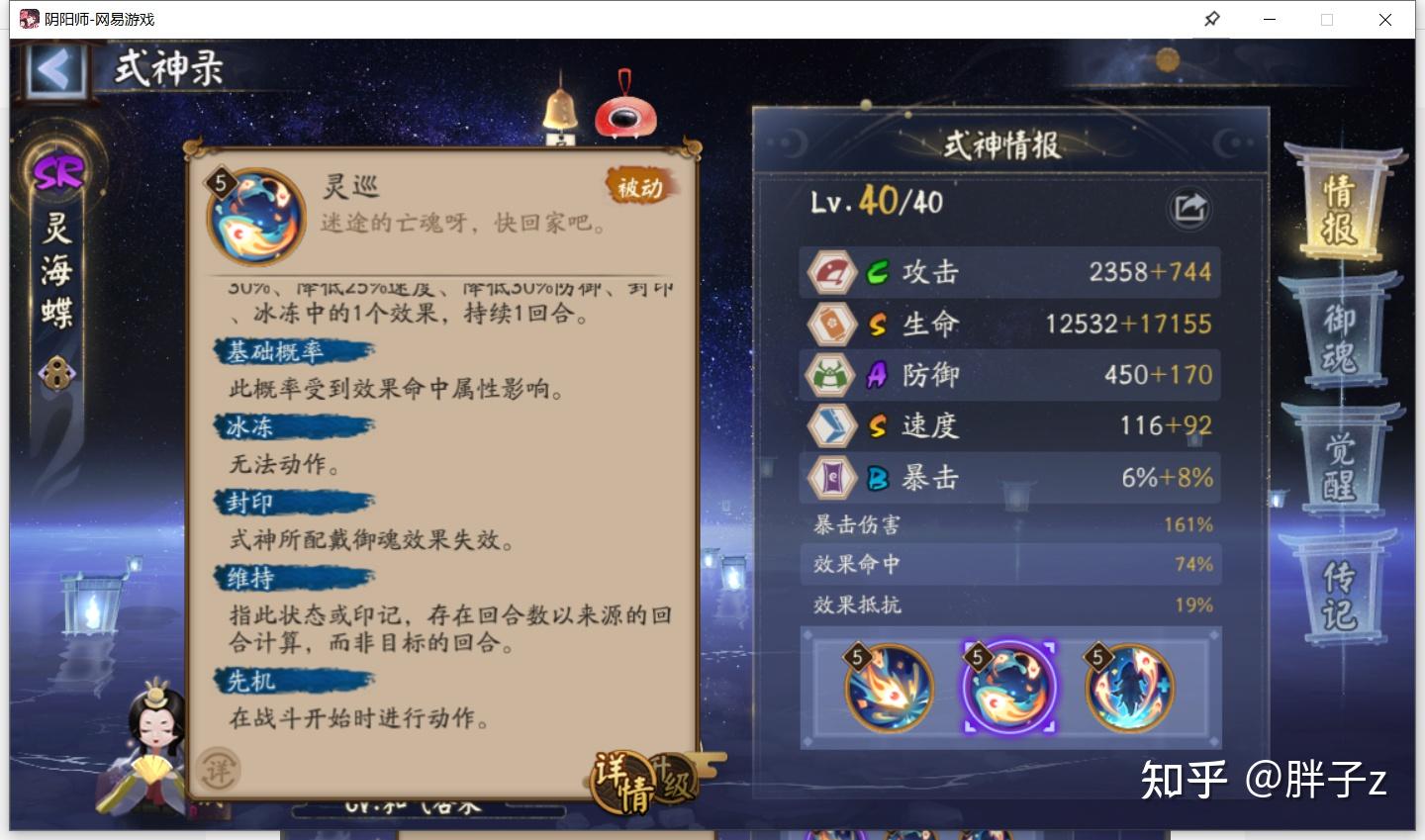Select the highlighted middle skill 灵巡
Image resolution: width=1425 pixels, height=840 pixels.
(1008, 687)
